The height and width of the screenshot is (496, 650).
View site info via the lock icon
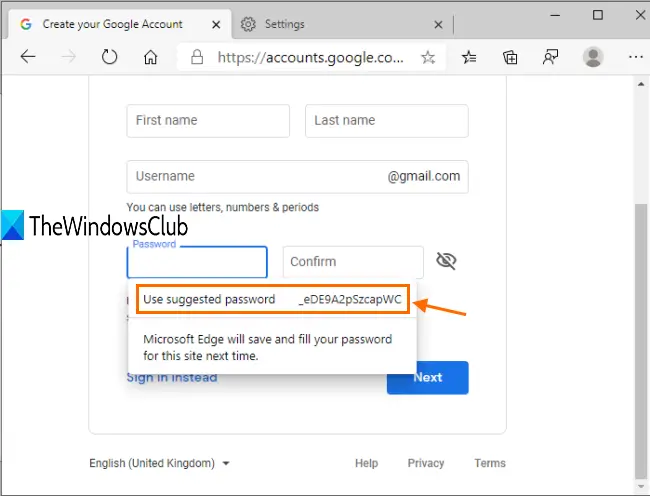(197, 57)
